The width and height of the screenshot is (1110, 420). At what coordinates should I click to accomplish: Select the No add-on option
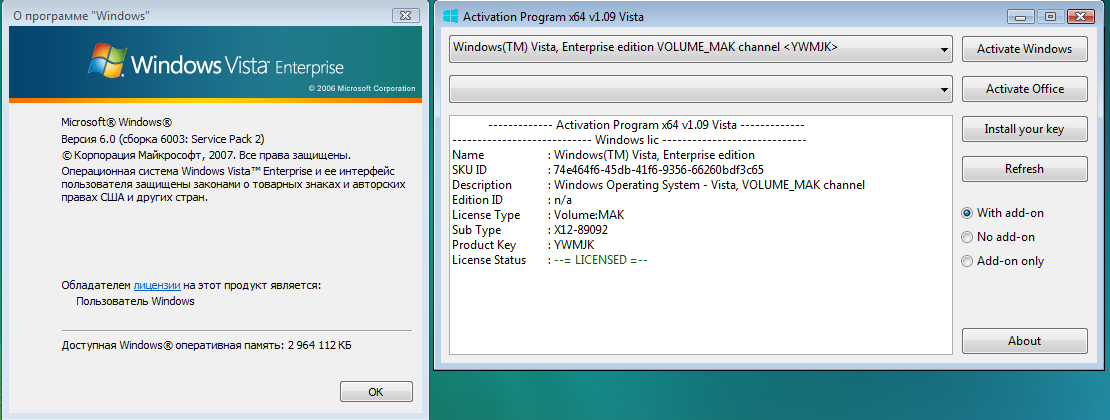click(997, 237)
